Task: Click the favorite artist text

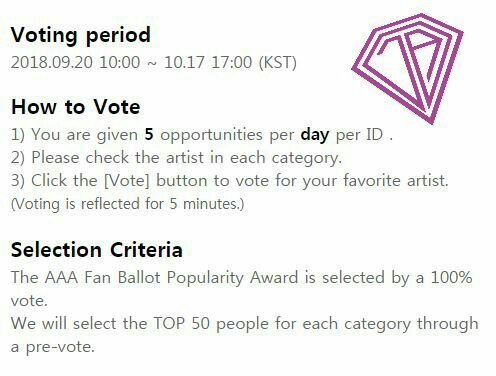Action: (396, 181)
